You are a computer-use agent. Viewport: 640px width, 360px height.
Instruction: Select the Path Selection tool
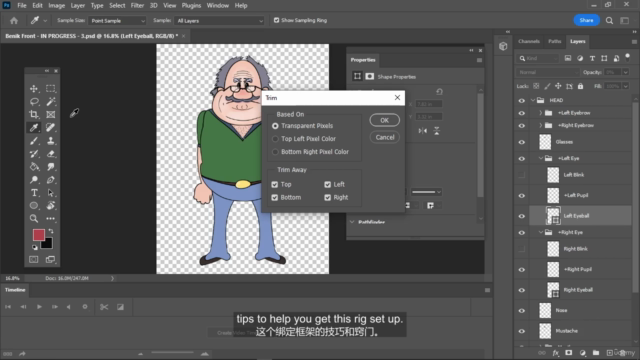tap(51, 193)
